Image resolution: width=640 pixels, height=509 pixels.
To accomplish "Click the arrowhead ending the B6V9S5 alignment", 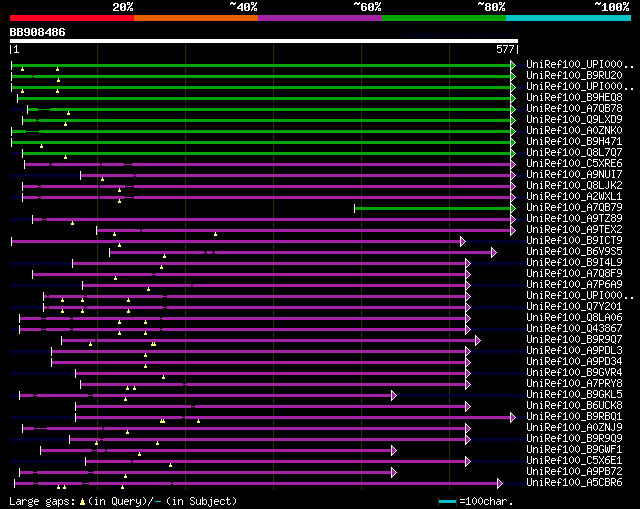I will (494, 253).
